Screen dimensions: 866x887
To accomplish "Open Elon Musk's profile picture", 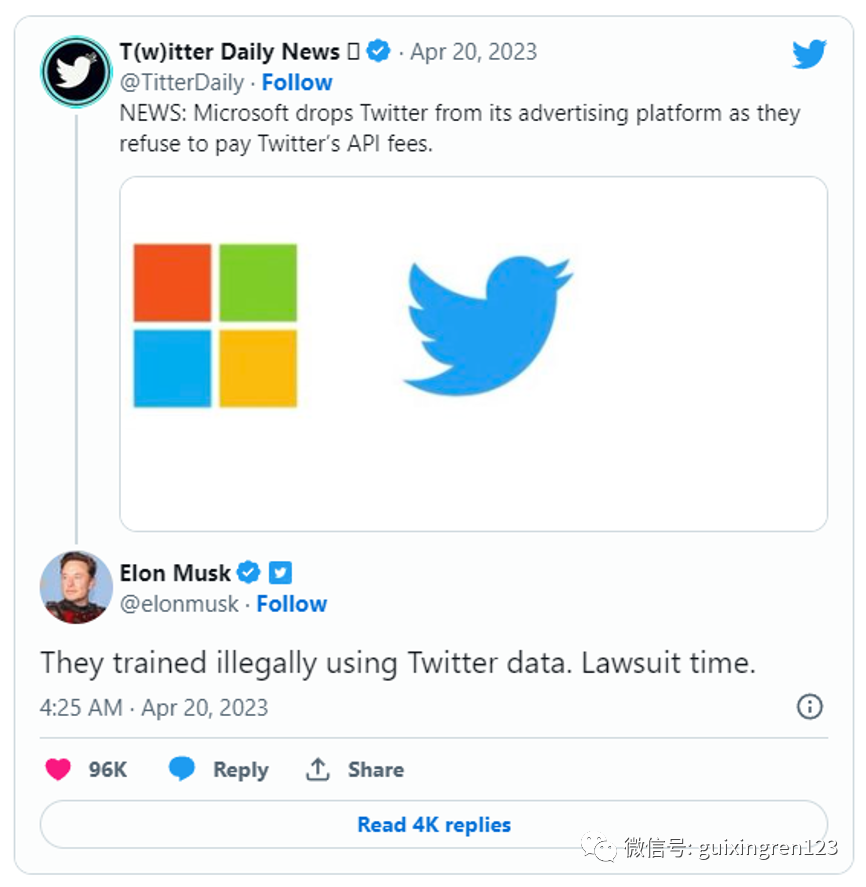I will pos(76,586).
